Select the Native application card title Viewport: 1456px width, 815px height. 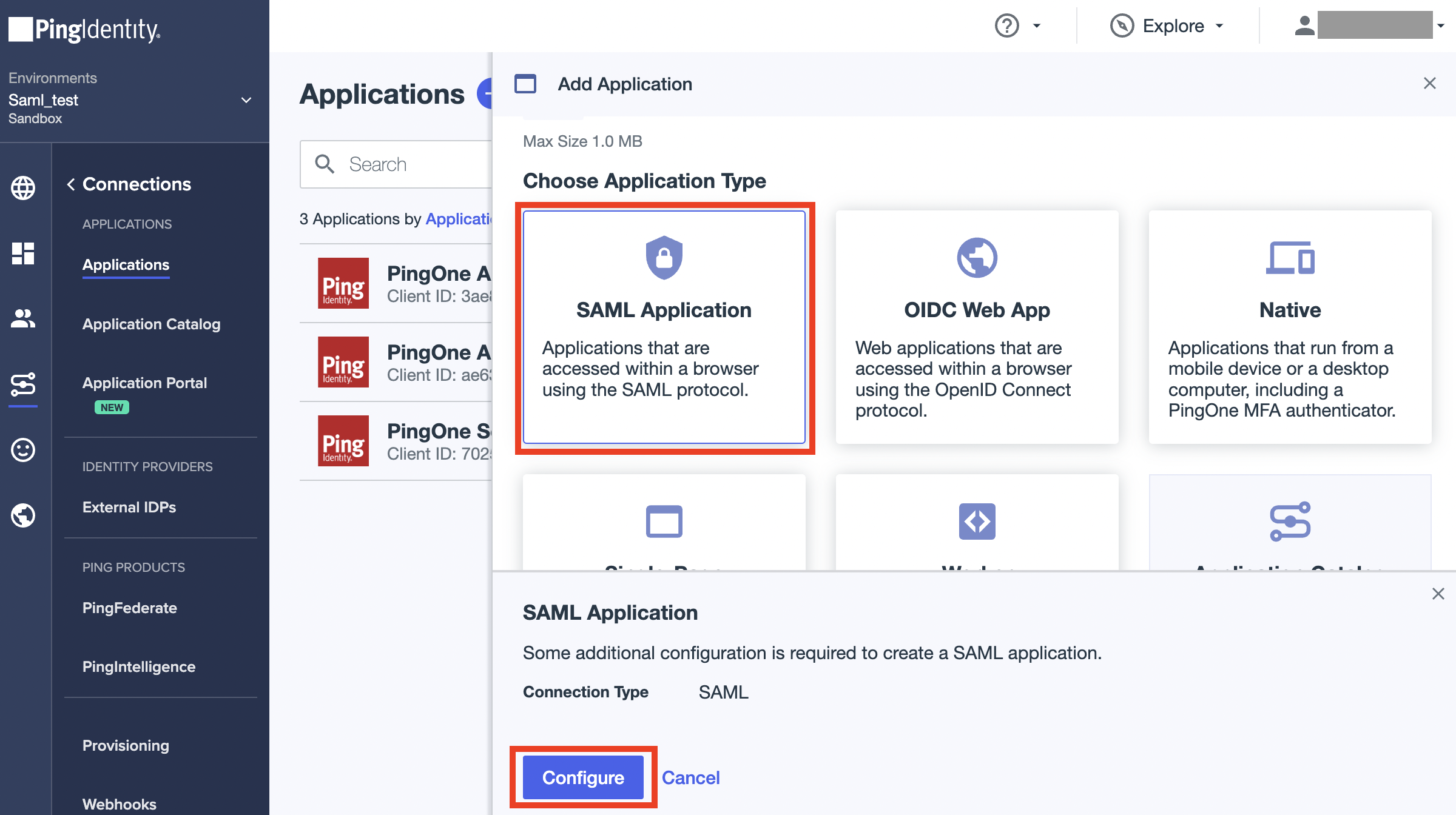point(1290,310)
